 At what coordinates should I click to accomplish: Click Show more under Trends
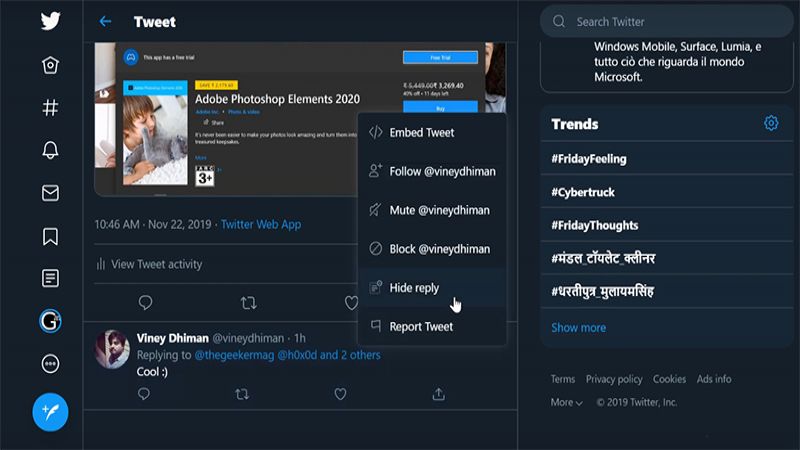click(579, 328)
